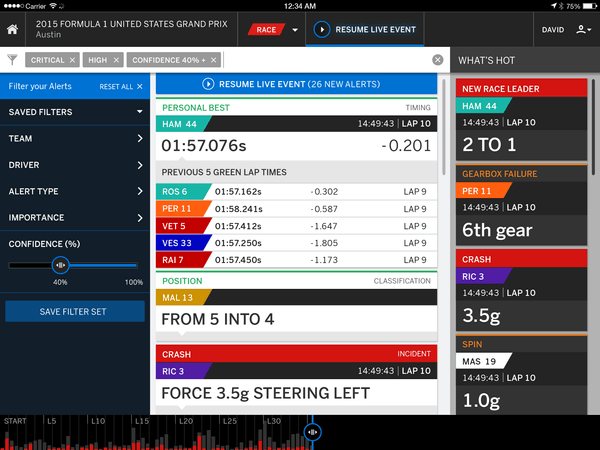Jump to lap L20 on timeline
The height and width of the screenshot is (450, 600).
[x=186, y=421]
